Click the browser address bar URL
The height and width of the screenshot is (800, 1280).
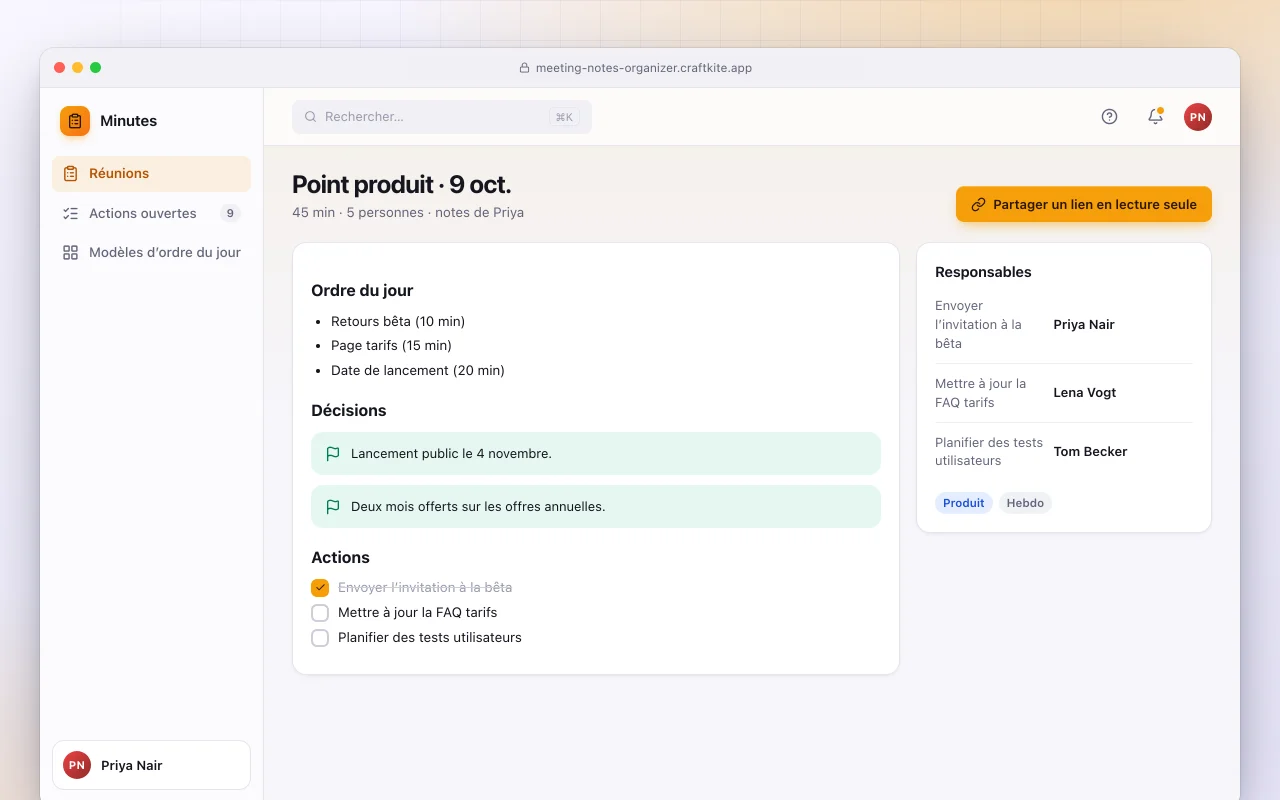(644, 68)
